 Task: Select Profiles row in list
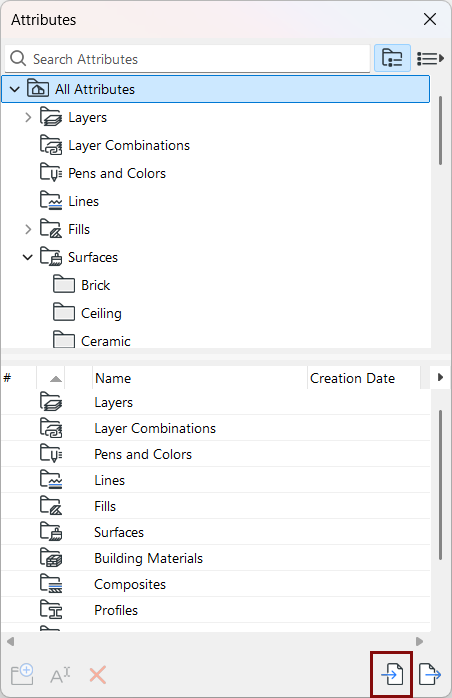tap(216, 610)
